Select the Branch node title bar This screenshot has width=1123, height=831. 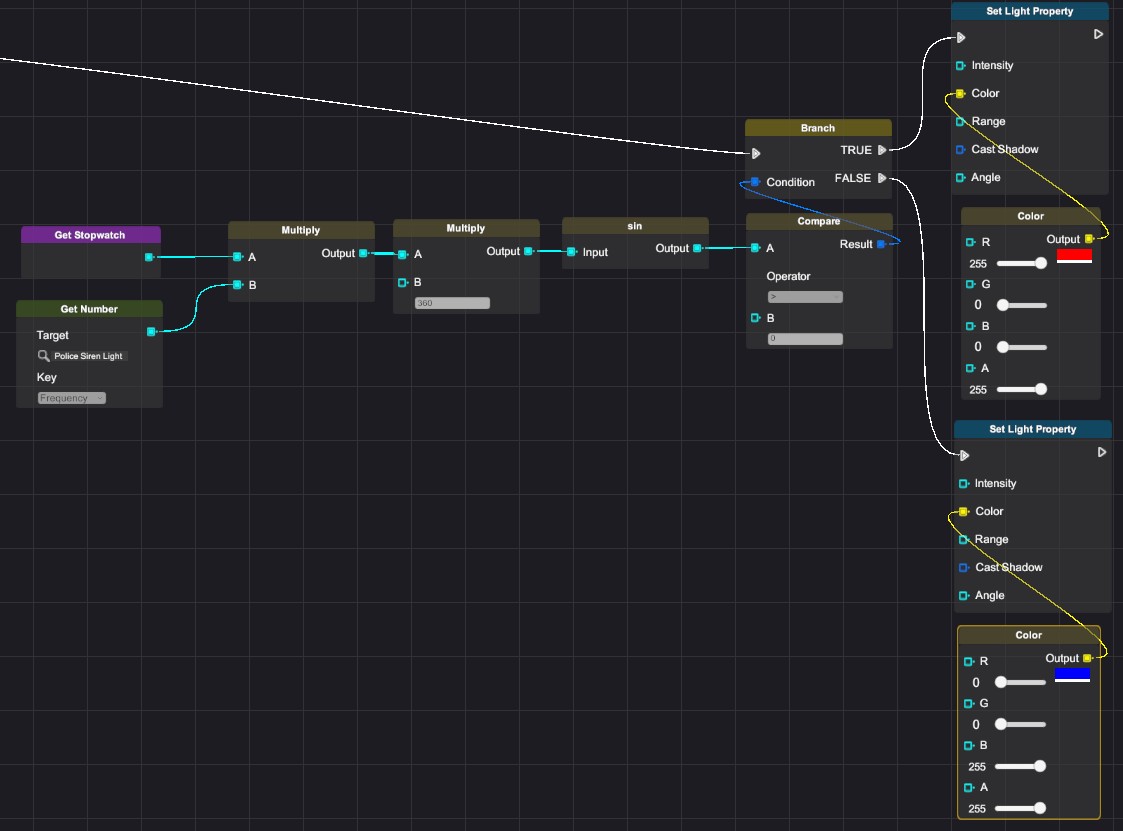point(818,128)
